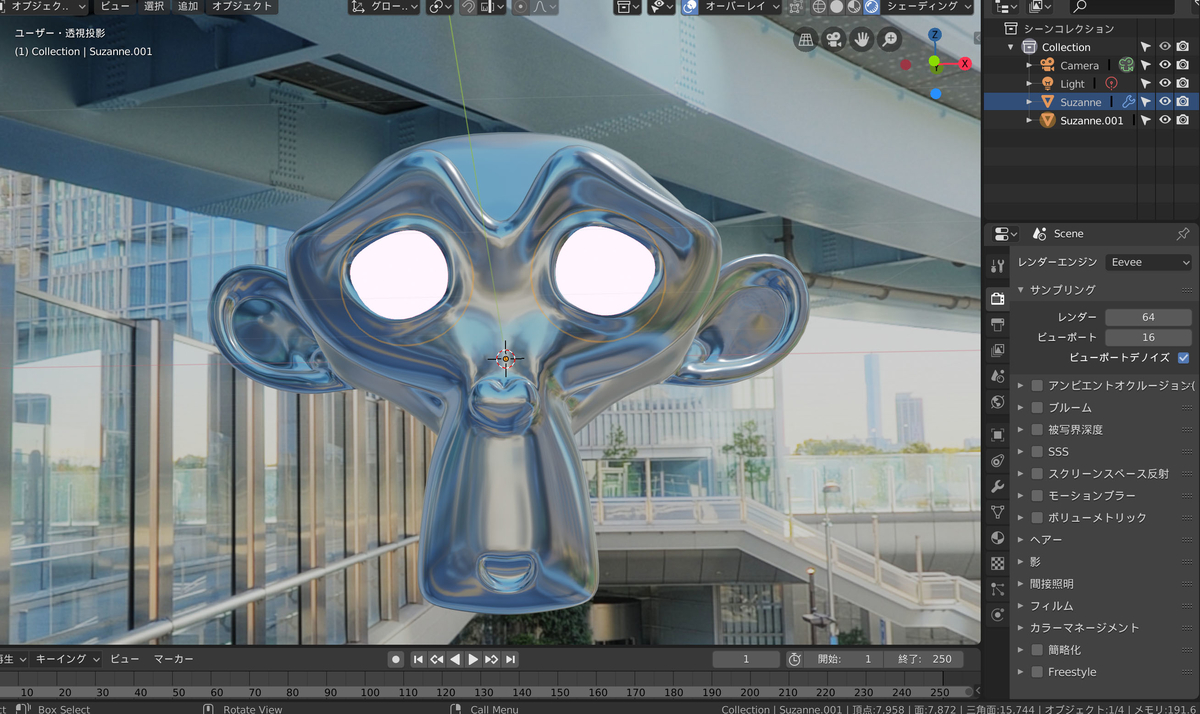
Task: Click the pan hand viewport icon
Action: click(x=861, y=40)
